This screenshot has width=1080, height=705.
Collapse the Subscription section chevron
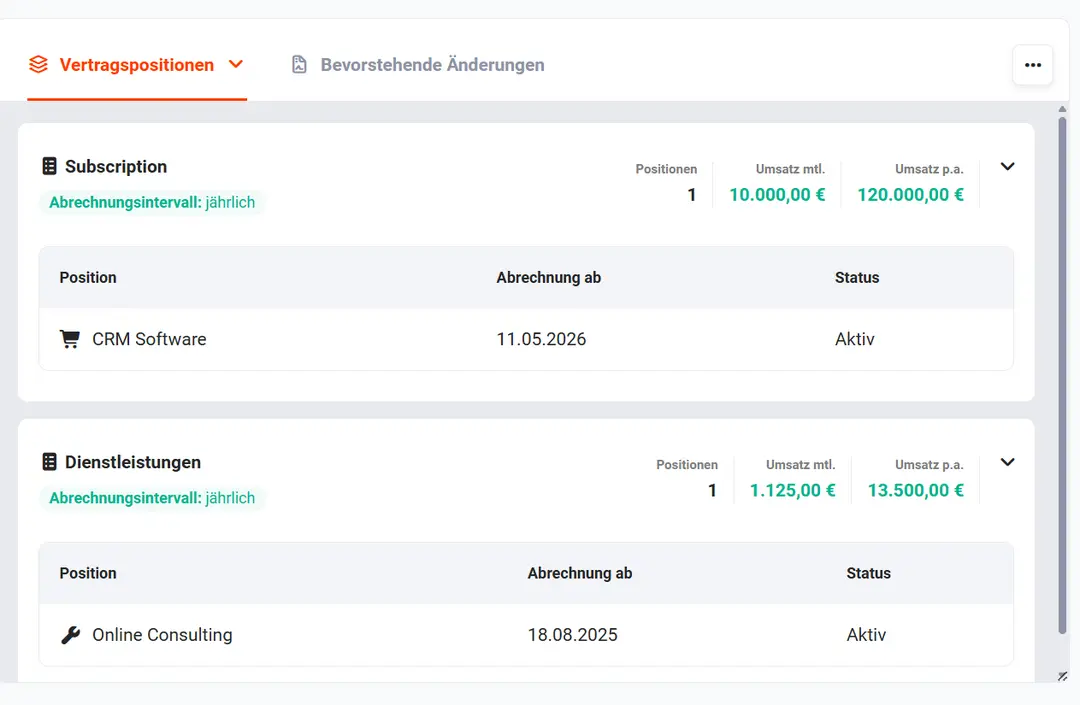point(1007,167)
